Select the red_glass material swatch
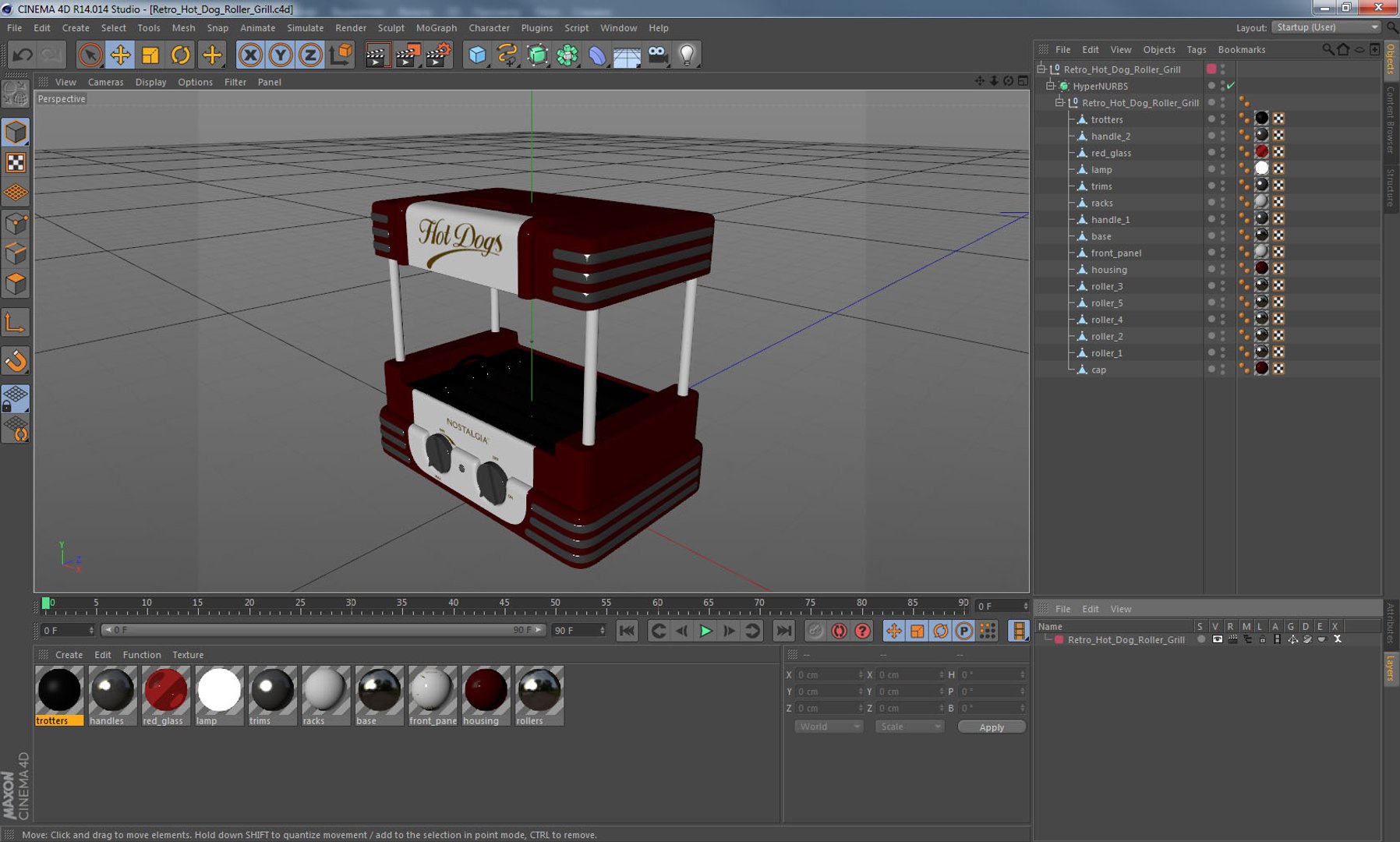This screenshot has height=842, width=1400. pos(165,695)
